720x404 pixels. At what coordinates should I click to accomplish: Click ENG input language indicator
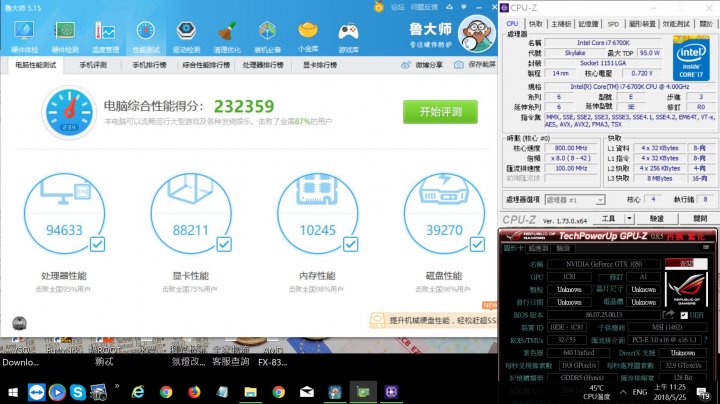640,392
